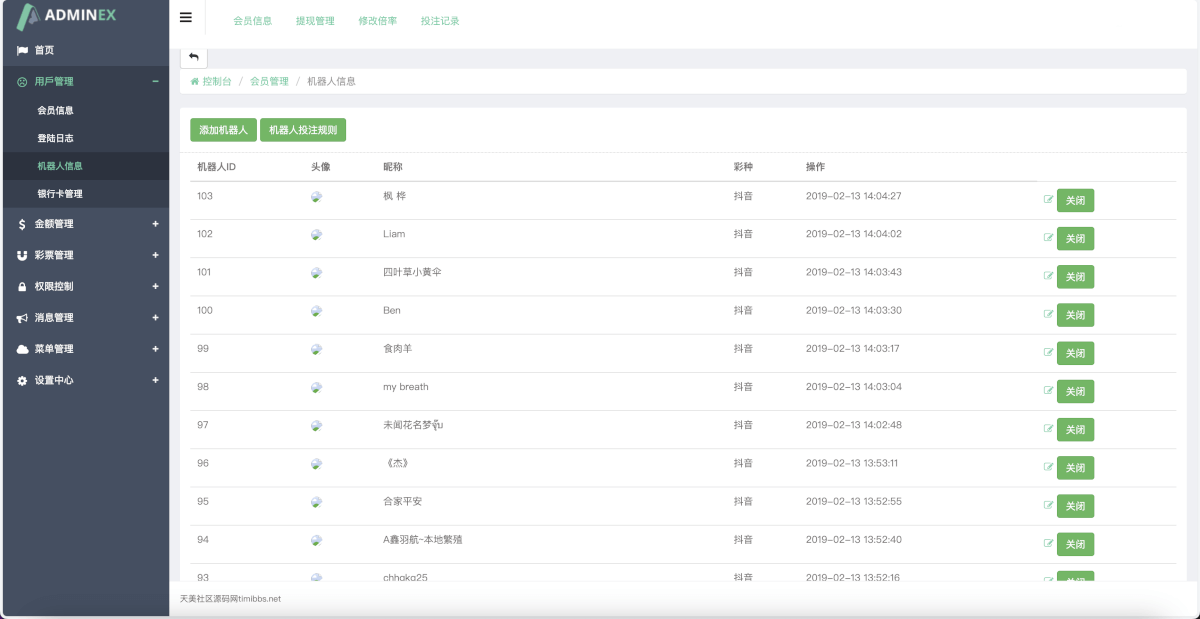Screen dimensions: 1200x619
Task: Expand the 彩票管理 sidebar menu
Action: point(85,255)
